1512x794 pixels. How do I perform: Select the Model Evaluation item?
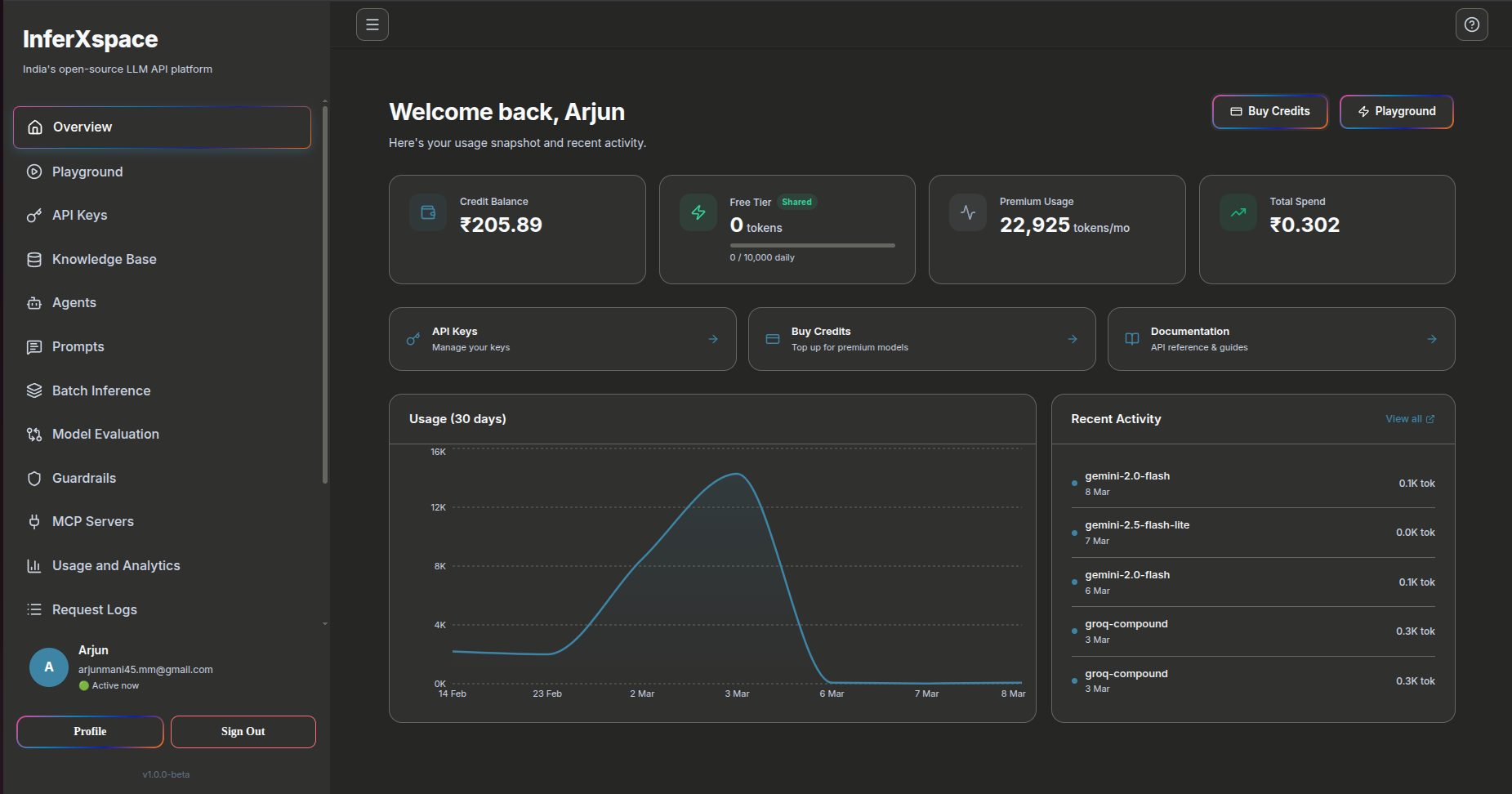105,434
